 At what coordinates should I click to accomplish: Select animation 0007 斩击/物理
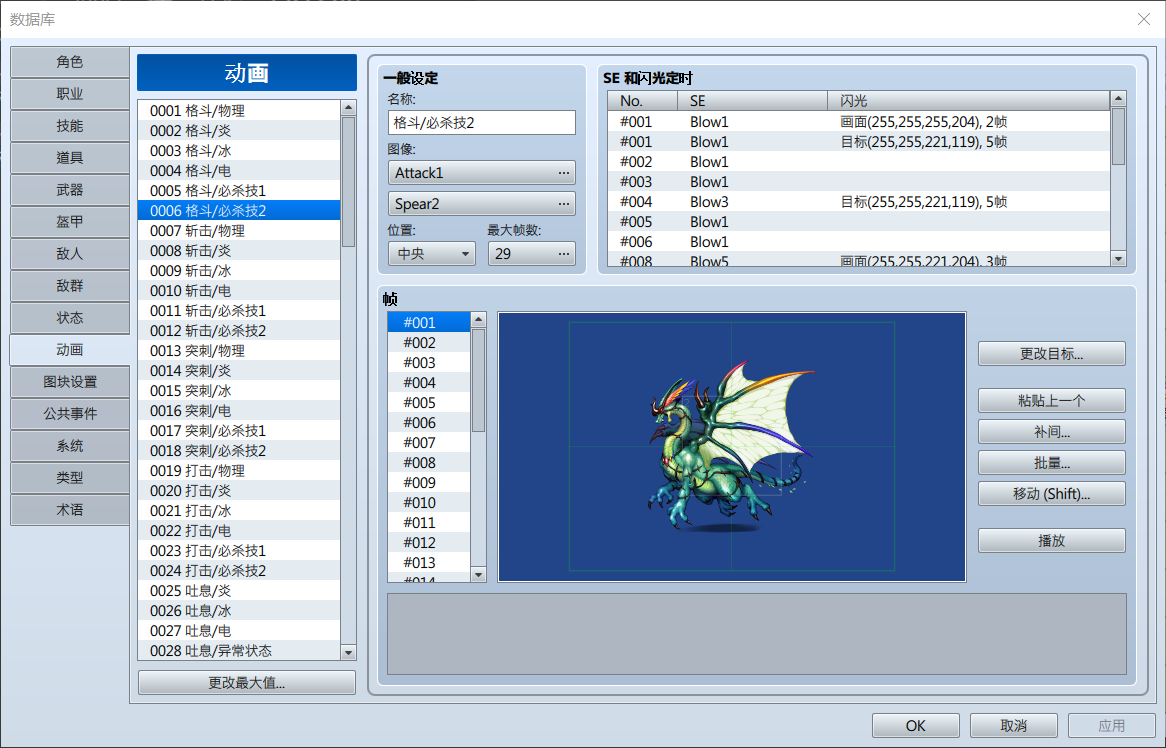pos(239,230)
